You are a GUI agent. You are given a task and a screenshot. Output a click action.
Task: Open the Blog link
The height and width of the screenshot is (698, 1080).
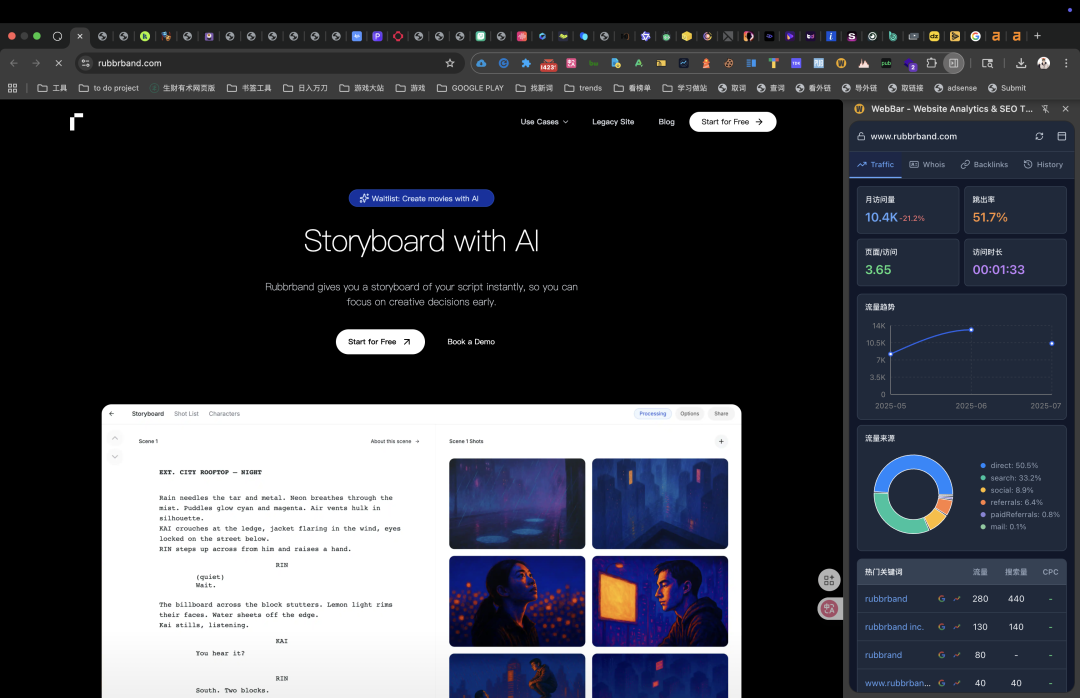point(666,122)
